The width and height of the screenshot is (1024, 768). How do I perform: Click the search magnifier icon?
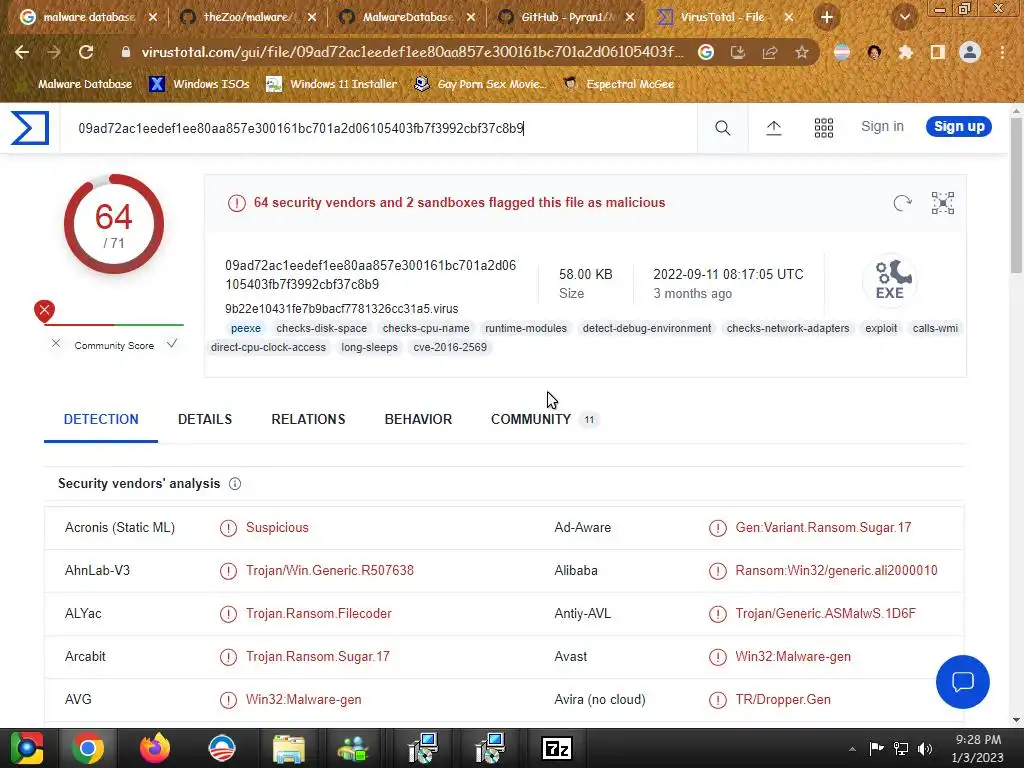(x=722, y=127)
